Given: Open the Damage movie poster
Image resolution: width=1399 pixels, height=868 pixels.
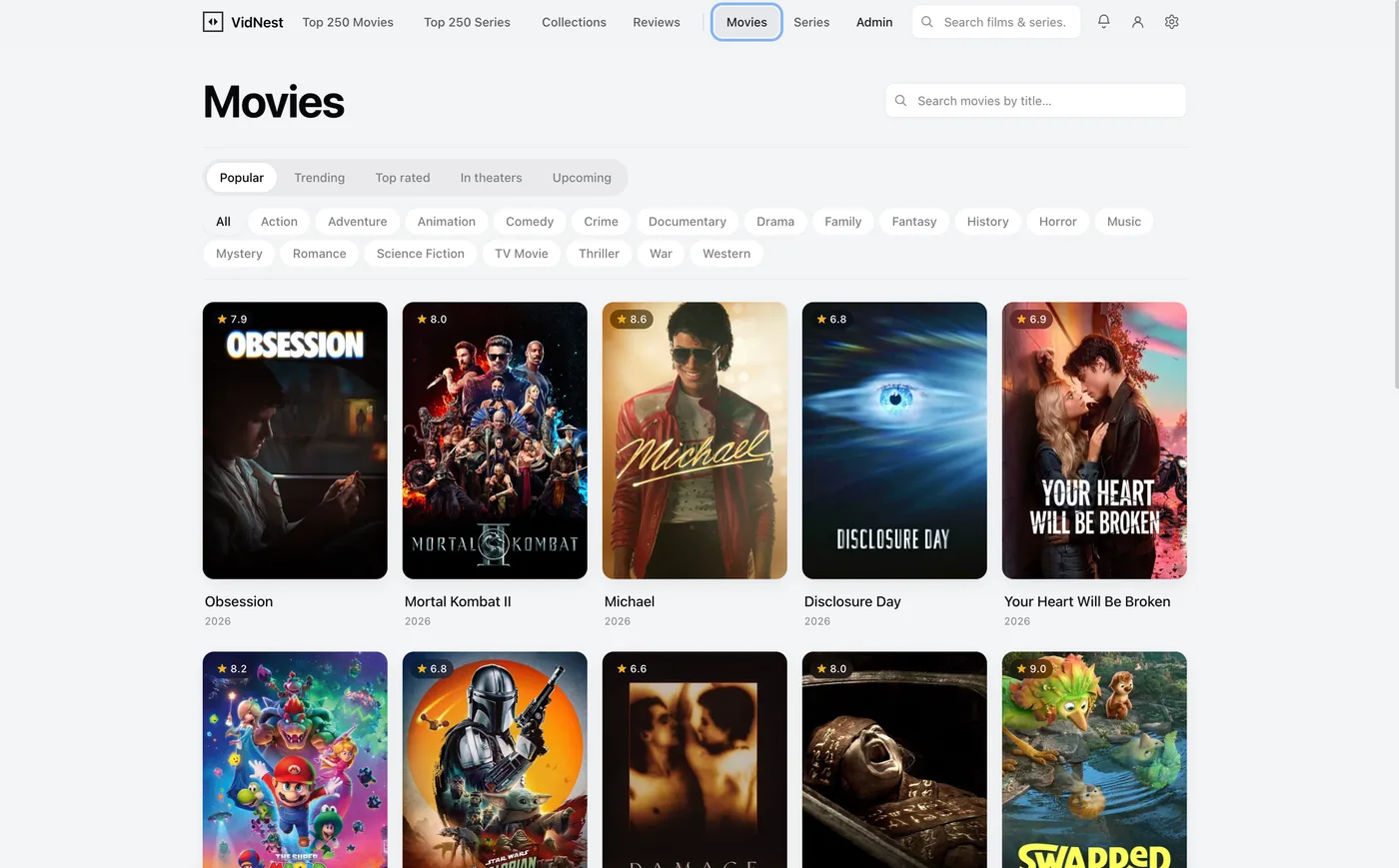Looking at the screenshot, I should [695, 760].
